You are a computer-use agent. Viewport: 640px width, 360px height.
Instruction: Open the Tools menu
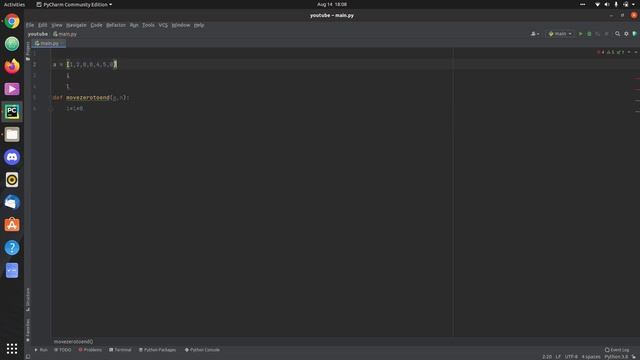click(148, 25)
